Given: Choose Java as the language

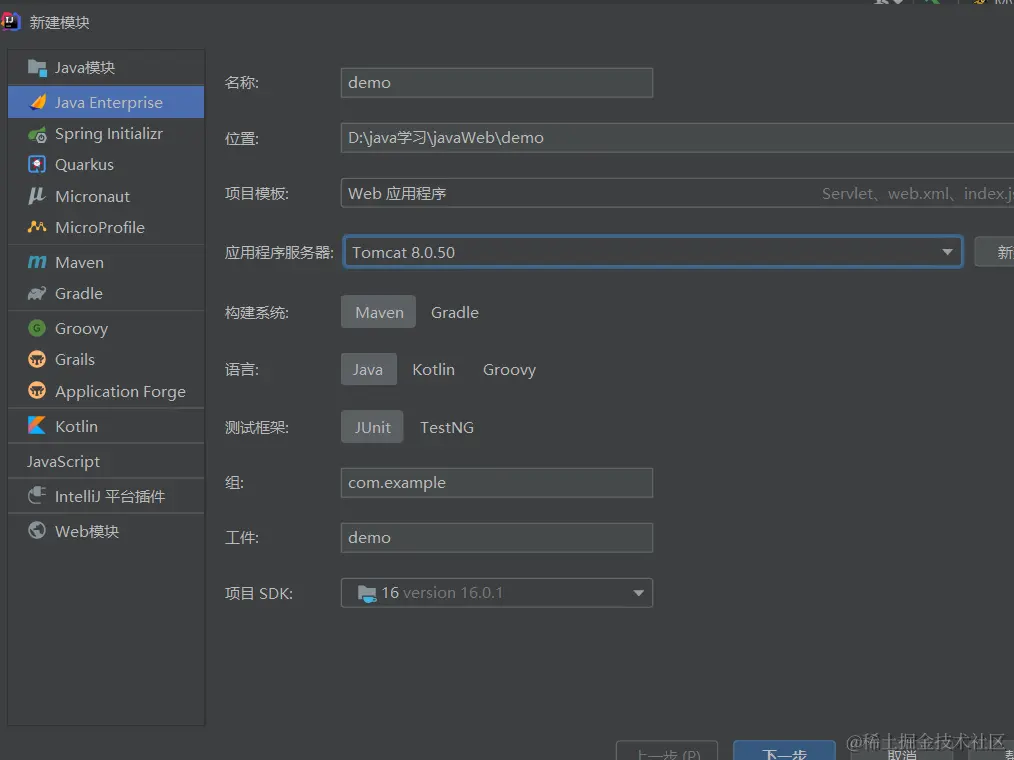Looking at the screenshot, I should tap(369, 369).
